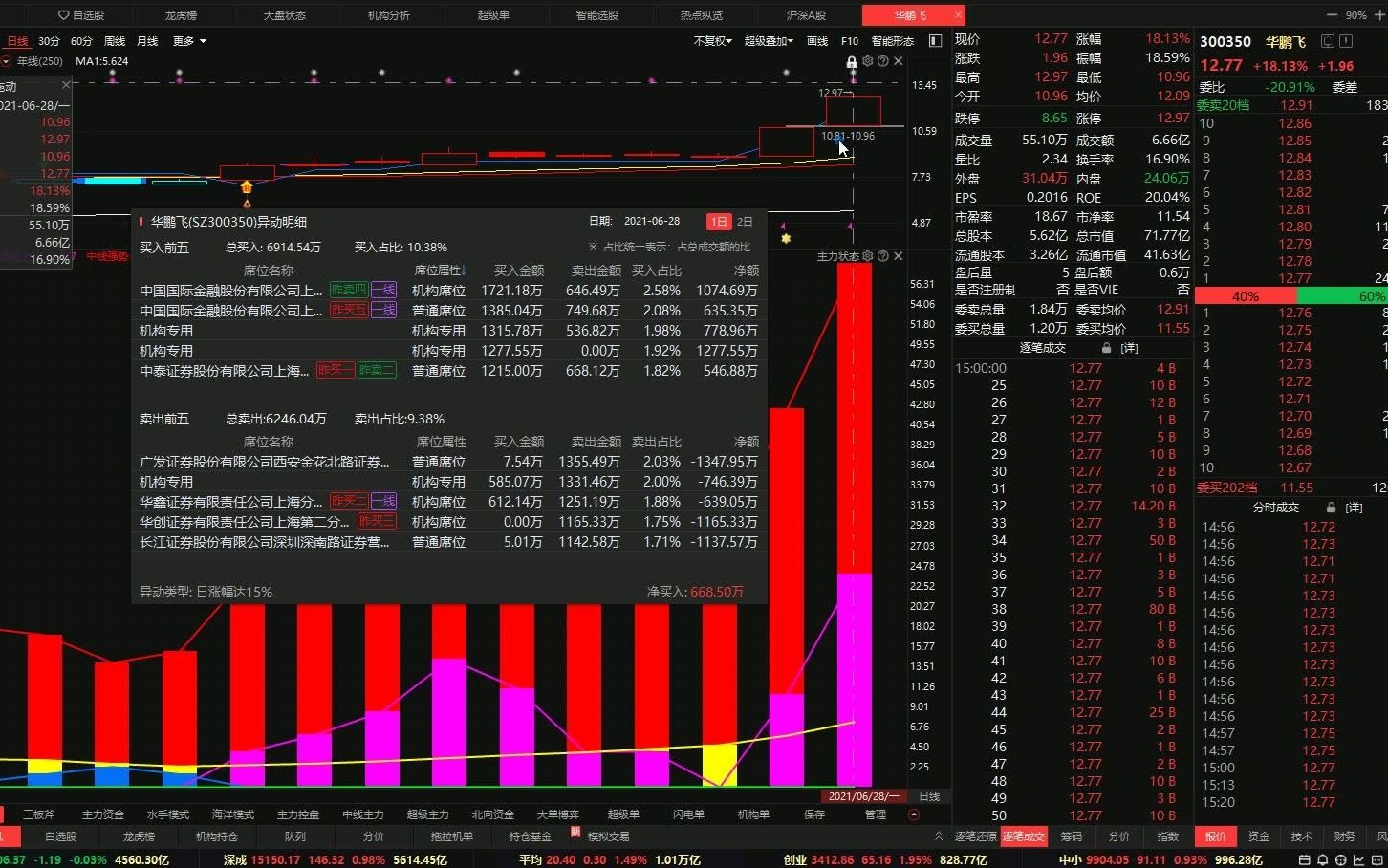Open the 不复权 adjustment dropdown
Image resolution: width=1388 pixels, height=868 pixels.
pos(712,41)
